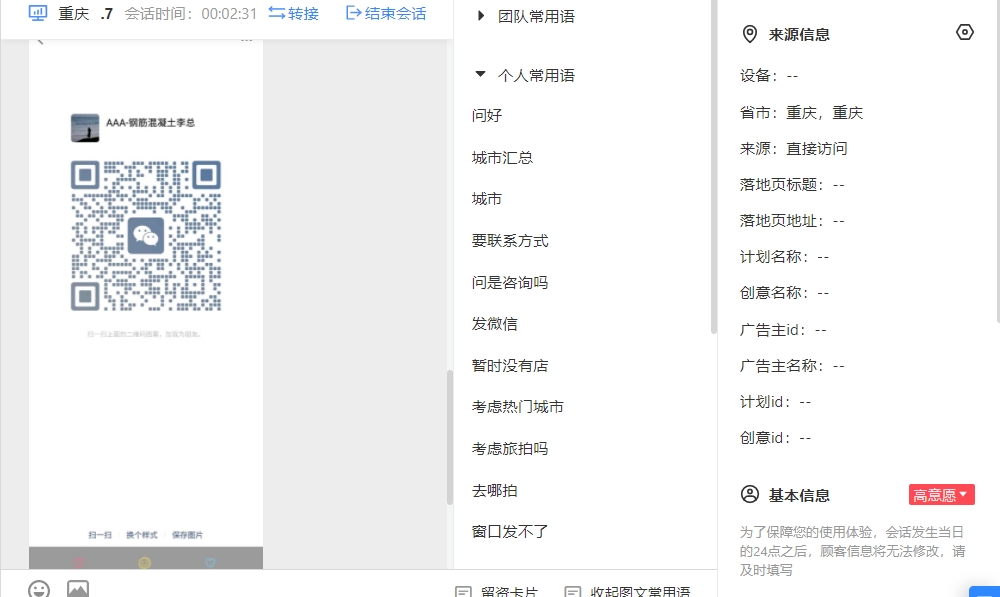This screenshot has width=1000, height=597.
Task: Click the location pin icon by 来源信息
Action: [750, 34]
